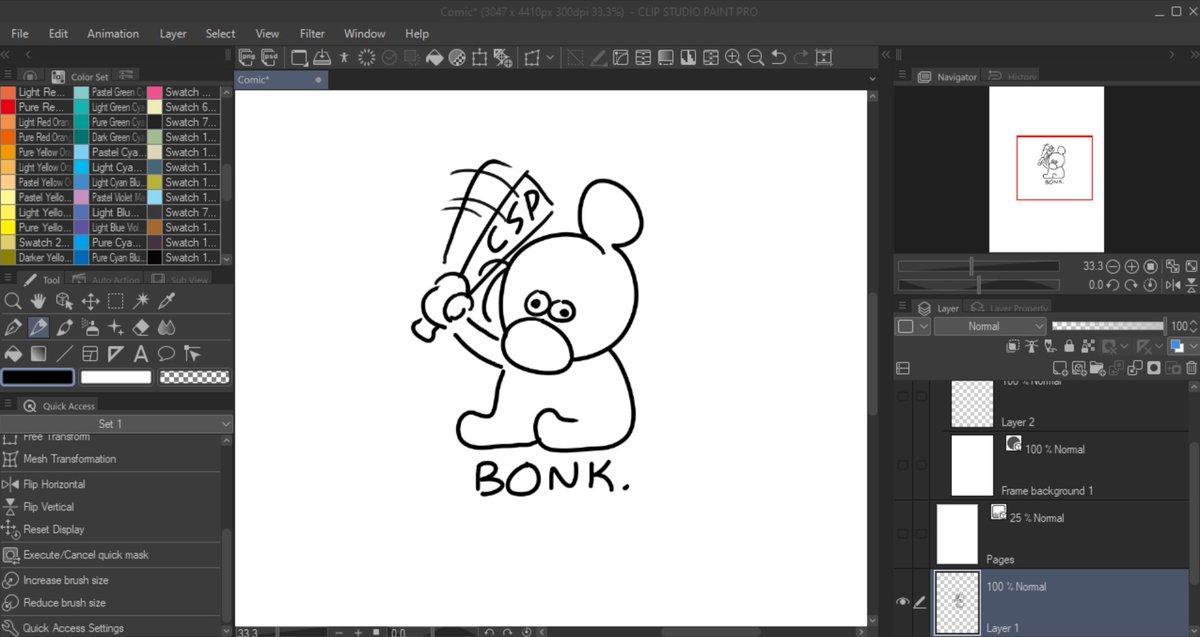
Task: Select the Zoom magnifier tool
Action: [x=13, y=301]
